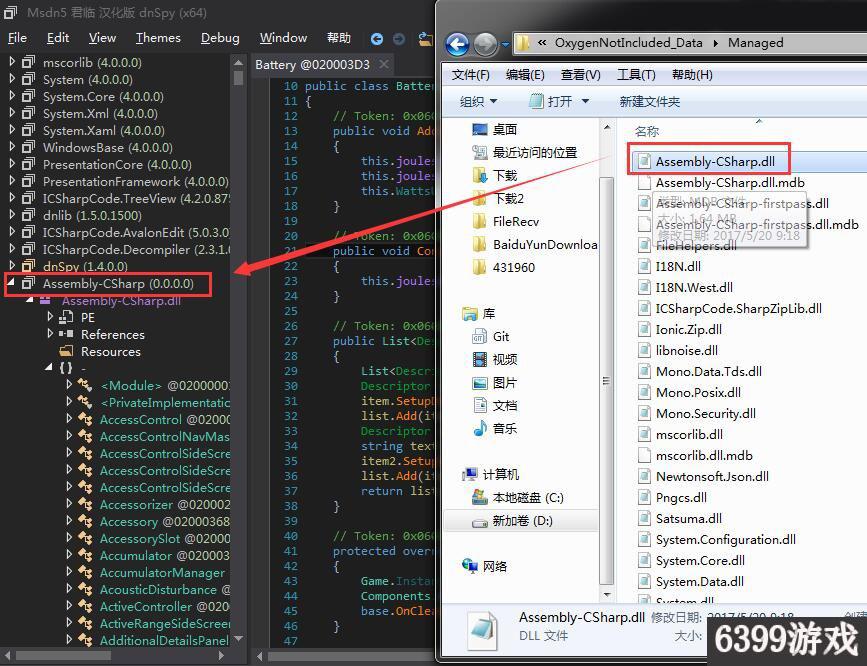The image size is (867, 666).
Task: Select the Newtonsoft.Json.dll file
Action: (x=703, y=476)
